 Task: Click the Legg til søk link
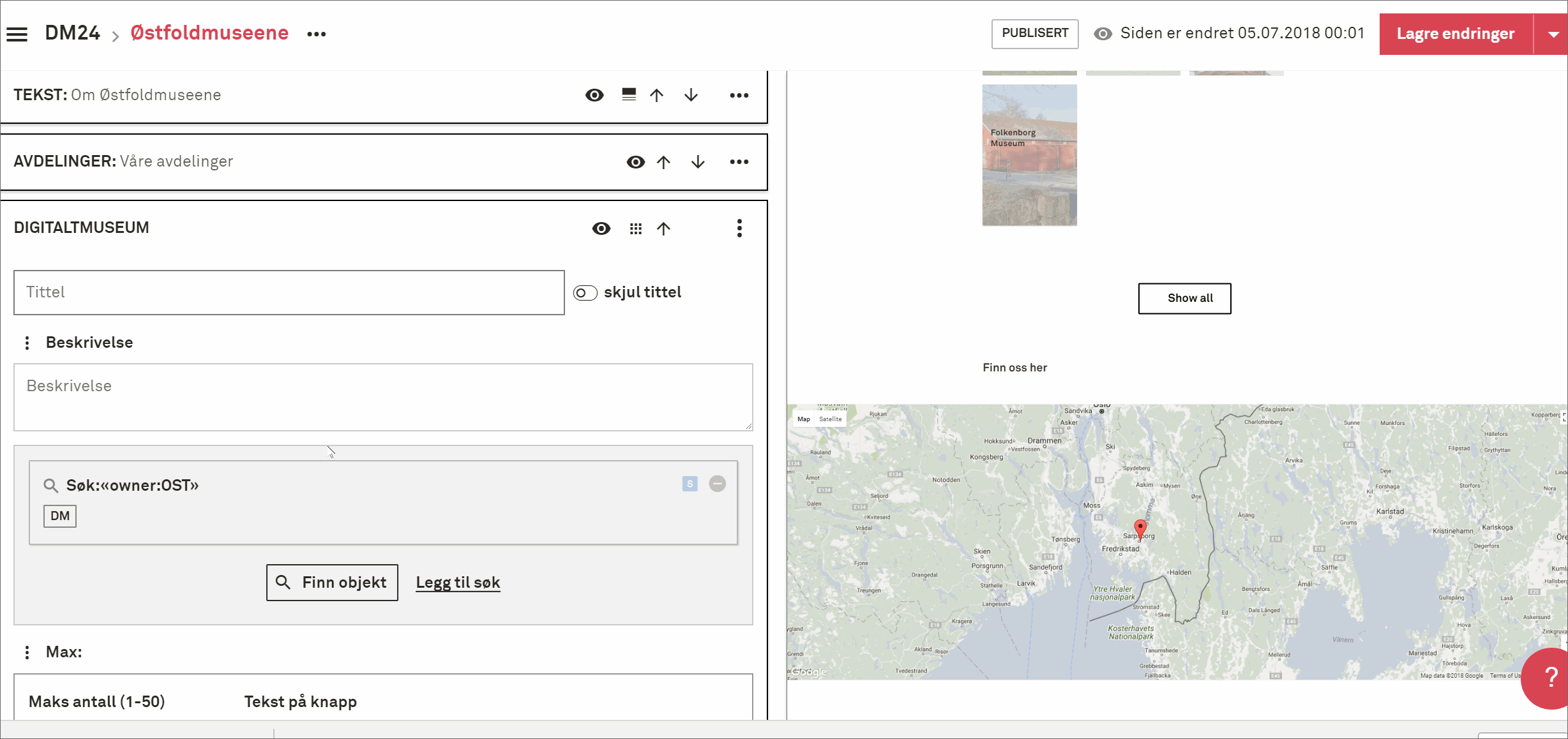458,582
